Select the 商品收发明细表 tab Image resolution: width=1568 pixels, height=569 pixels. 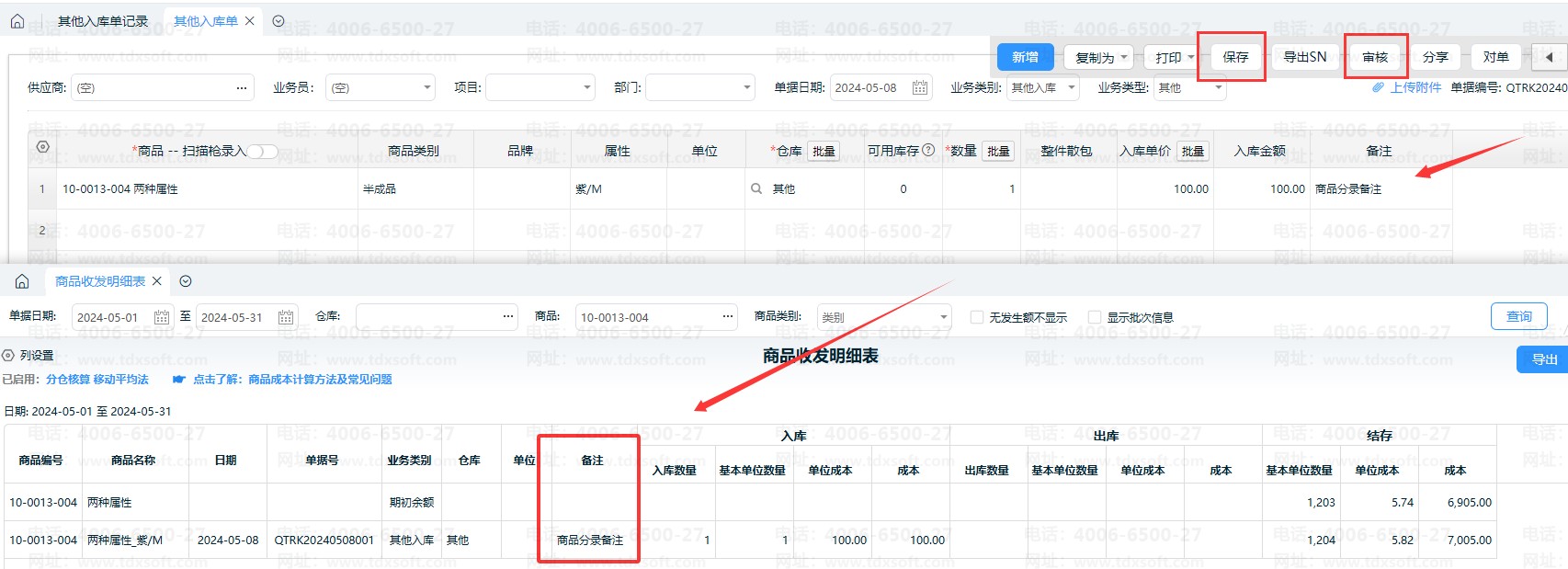click(99, 281)
